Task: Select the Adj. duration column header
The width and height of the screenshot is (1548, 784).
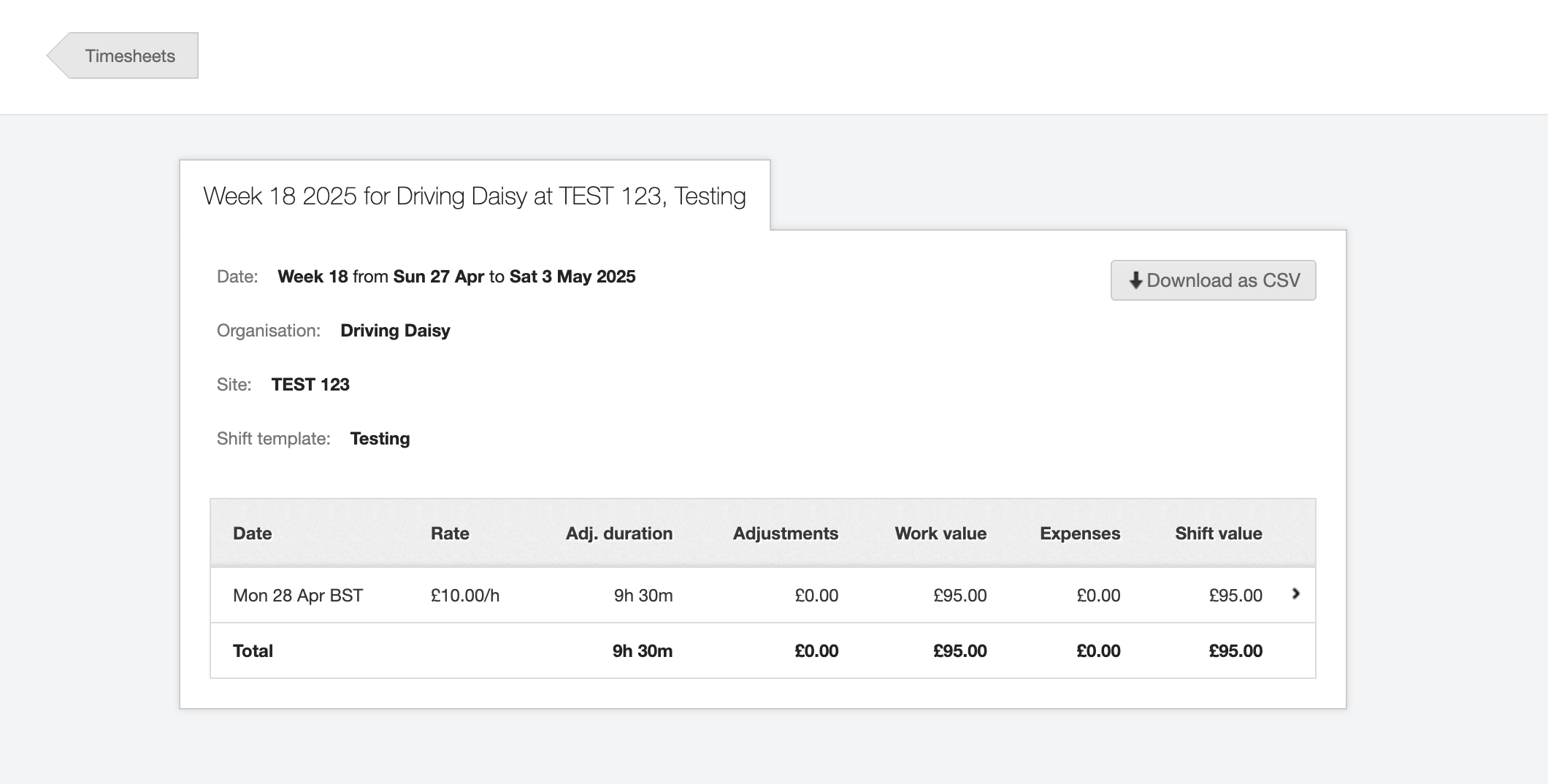Action: pyautogui.click(x=618, y=534)
